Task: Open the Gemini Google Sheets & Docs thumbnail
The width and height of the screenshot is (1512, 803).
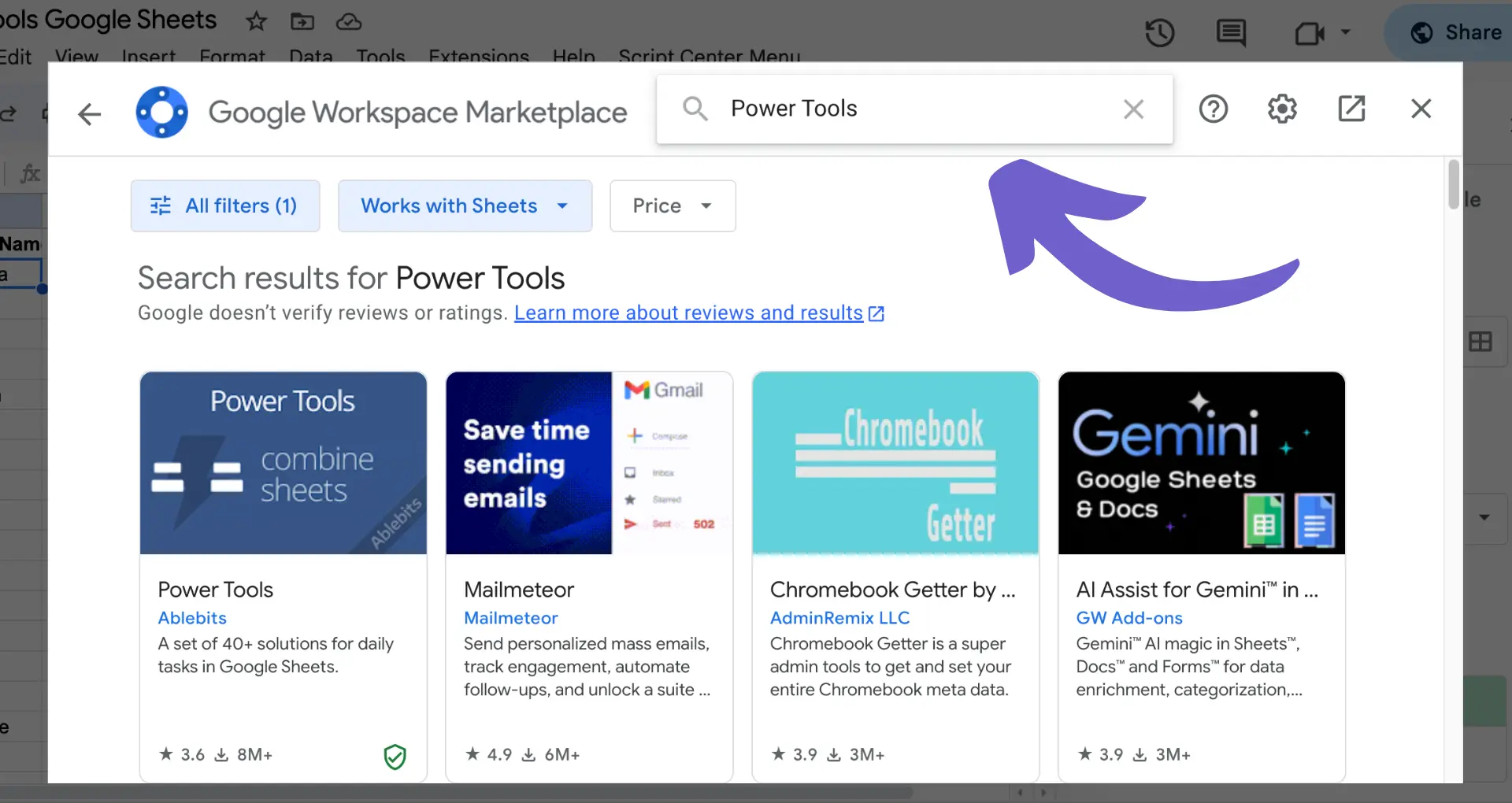Action: tap(1202, 463)
